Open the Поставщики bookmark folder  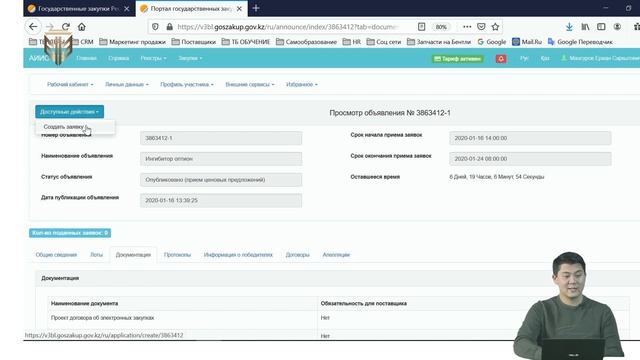[194, 42]
